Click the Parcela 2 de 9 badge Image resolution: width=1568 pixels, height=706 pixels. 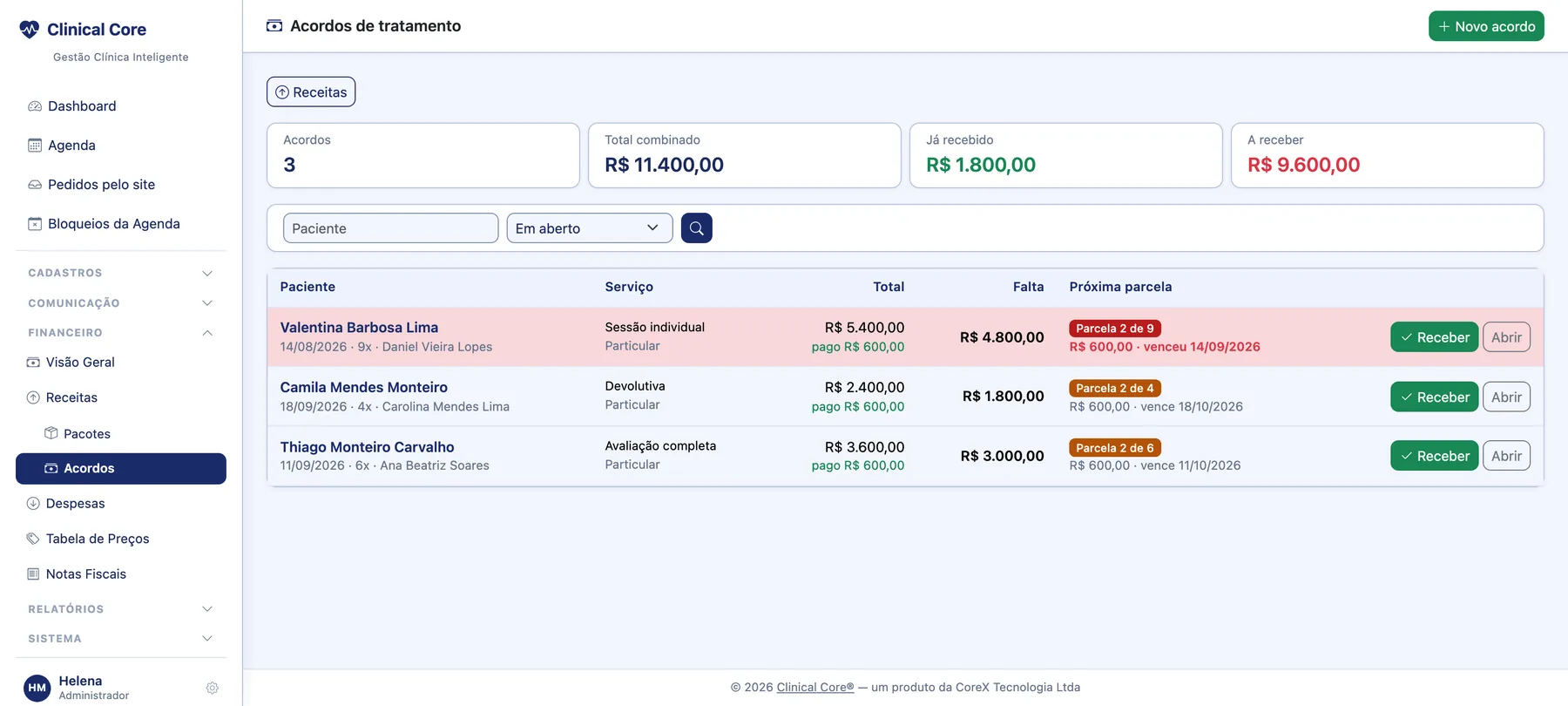pos(1115,329)
